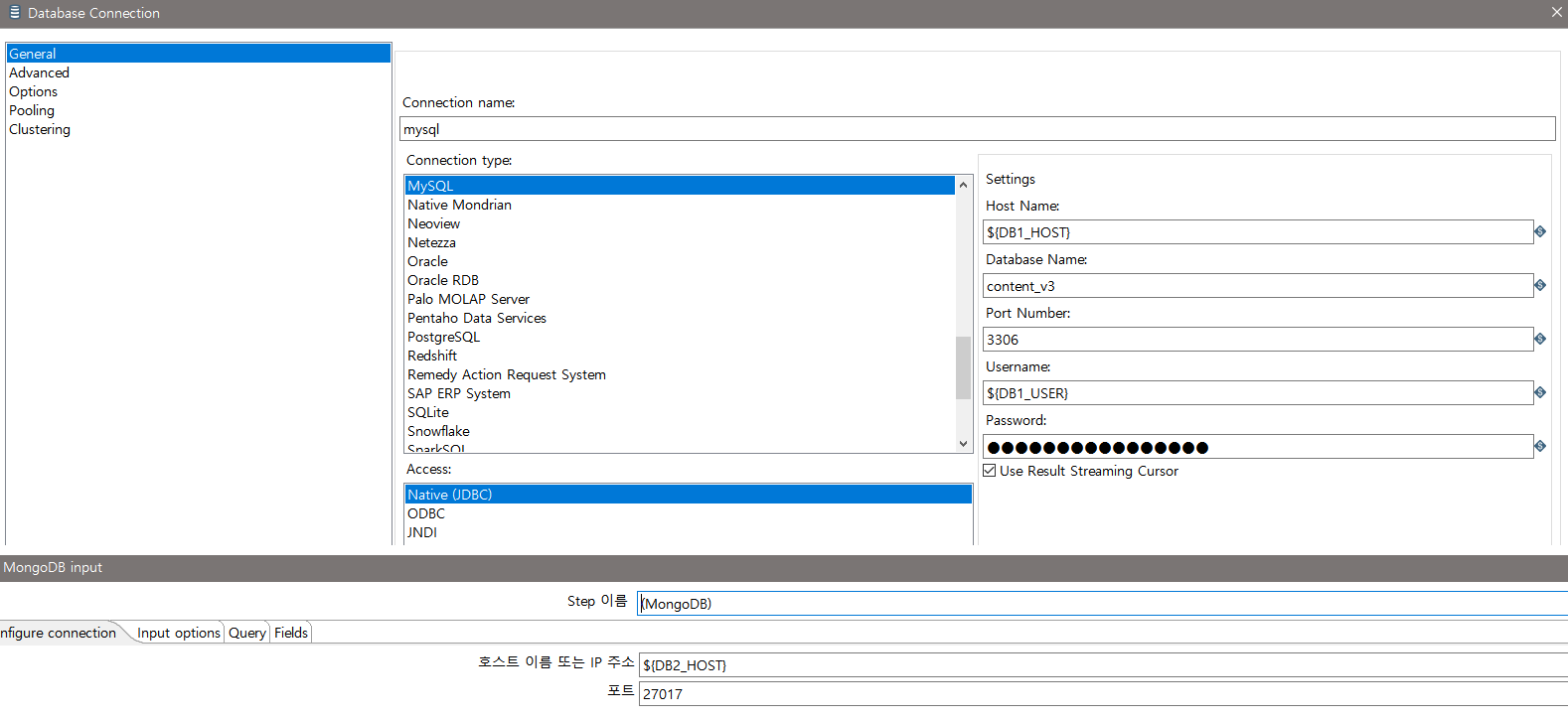Switch to Input options tab

coord(179,633)
